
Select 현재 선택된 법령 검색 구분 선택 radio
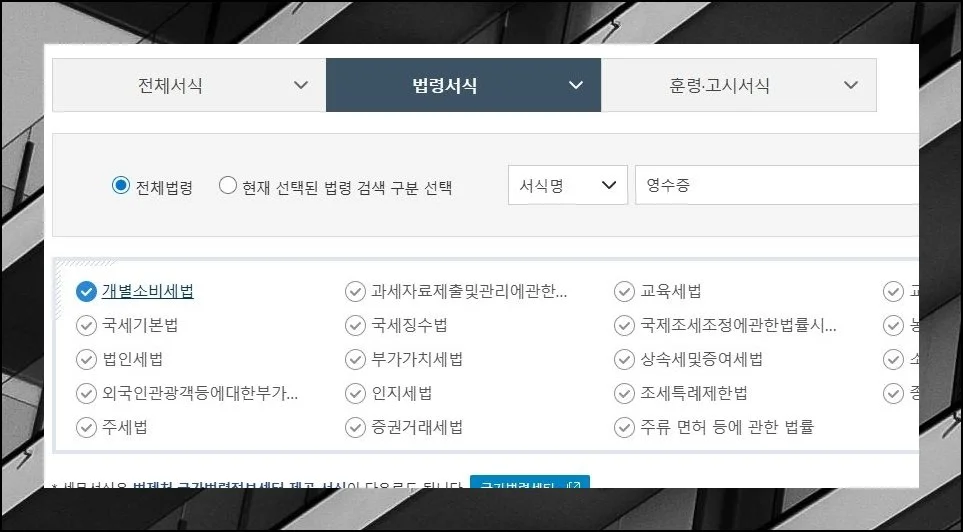(x=228, y=185)
